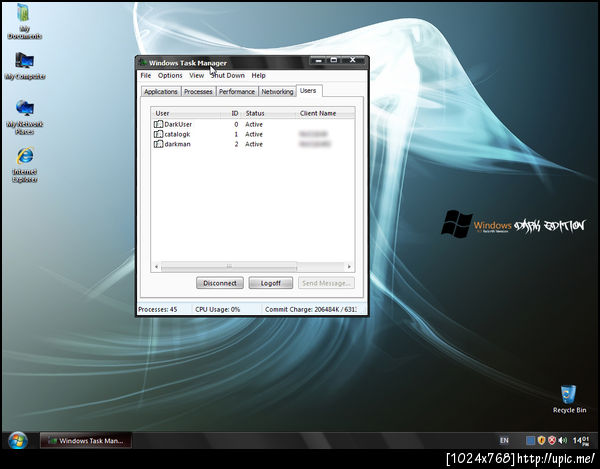Click the darkman user icon
Viewport: 600px width, 469px height.
pos(158,144)
